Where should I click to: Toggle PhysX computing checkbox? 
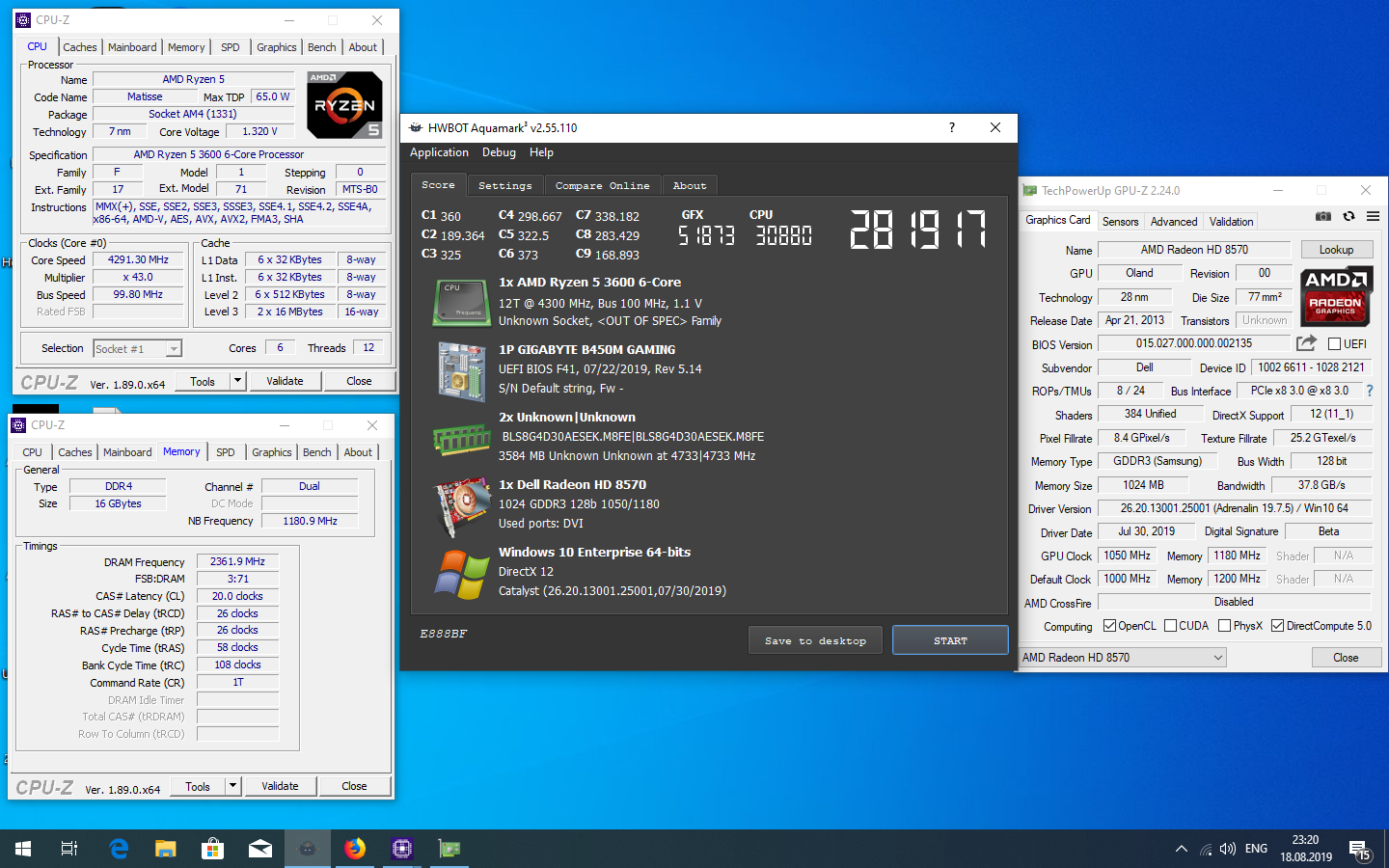point(1224,626)
